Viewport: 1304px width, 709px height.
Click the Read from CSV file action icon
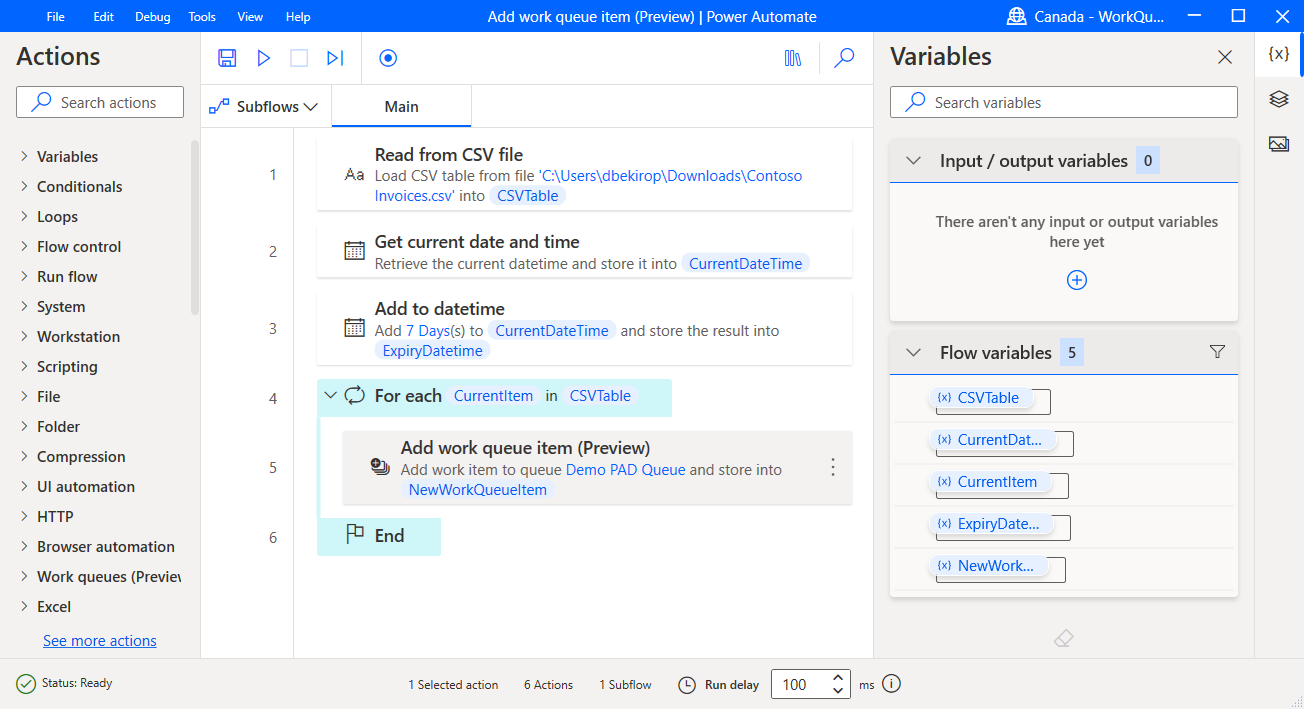[354, 174]
